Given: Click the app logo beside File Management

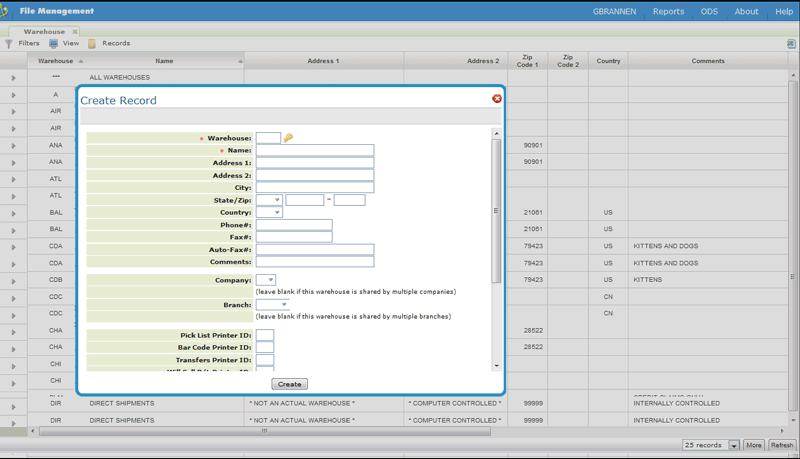Looking at the screenshot, I should (x=5, y=11).
